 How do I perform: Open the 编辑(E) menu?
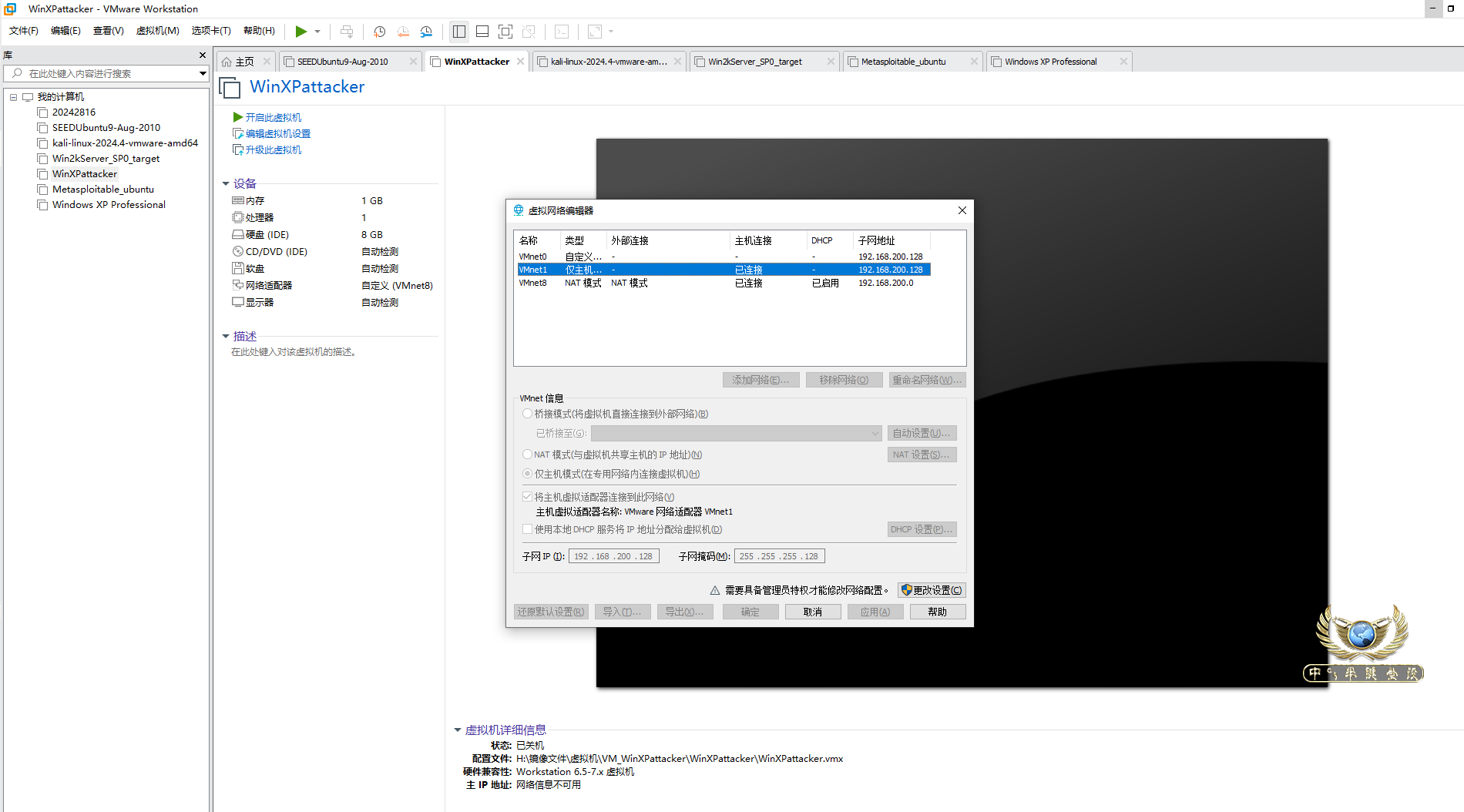point(65,31)
